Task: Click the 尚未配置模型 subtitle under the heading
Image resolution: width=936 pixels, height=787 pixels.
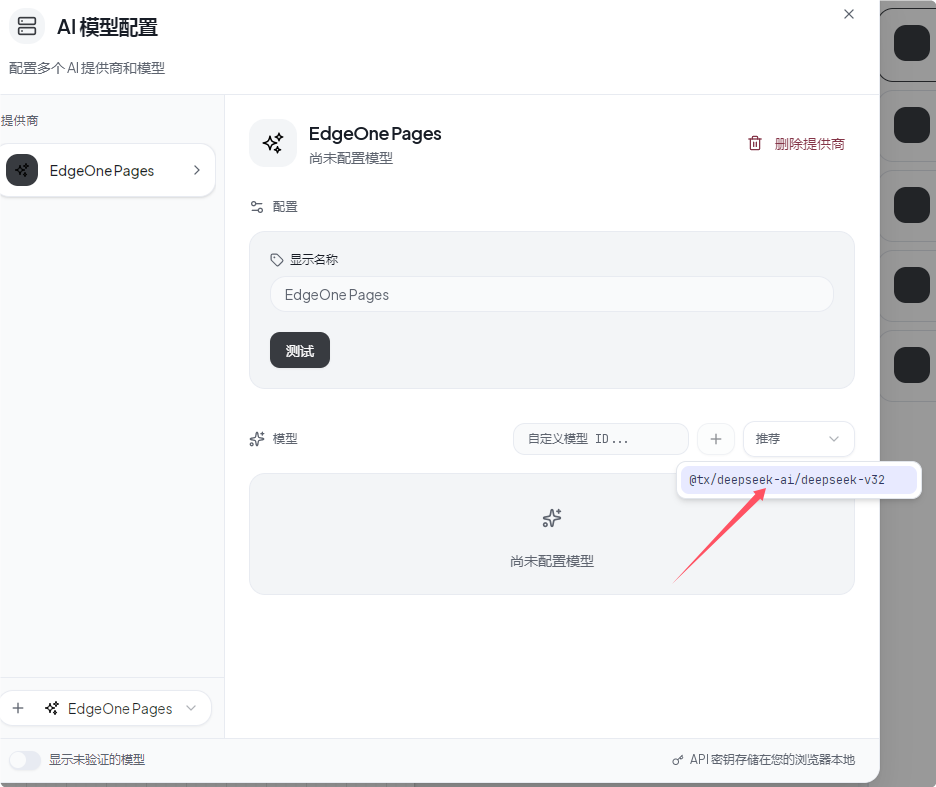Action: point(350,158)
